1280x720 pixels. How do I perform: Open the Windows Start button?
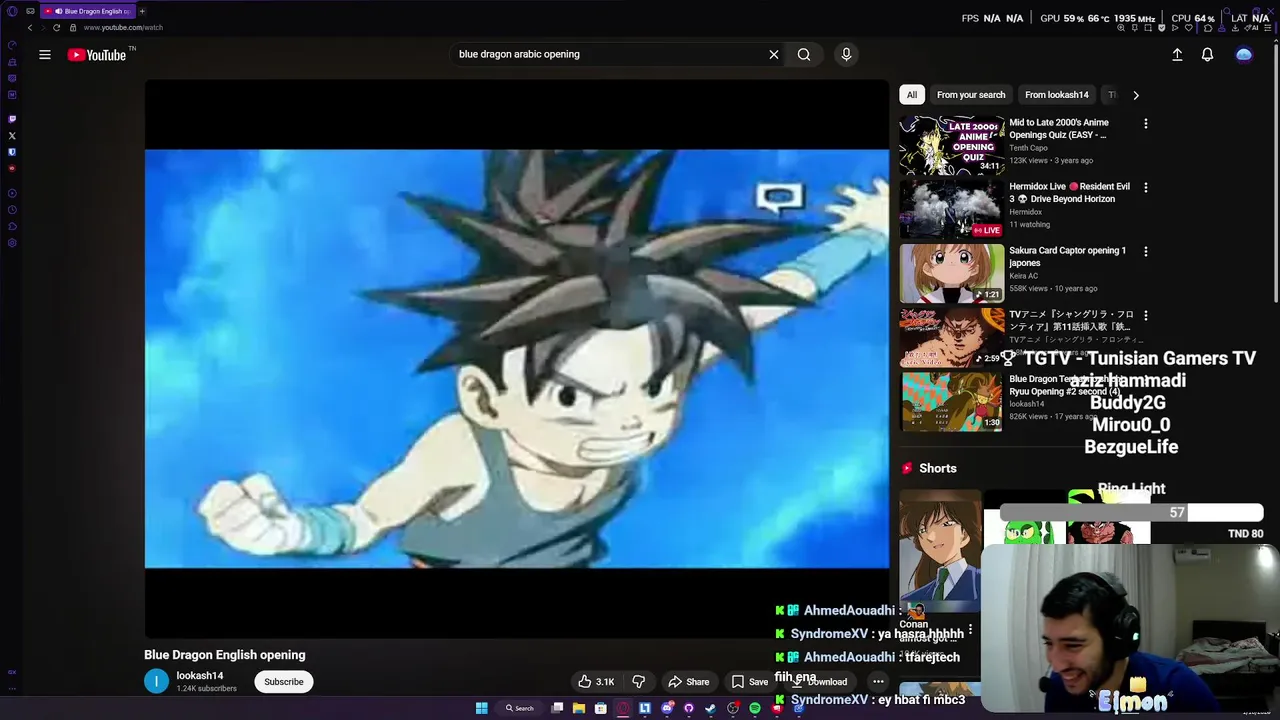(x=482, y=708)
